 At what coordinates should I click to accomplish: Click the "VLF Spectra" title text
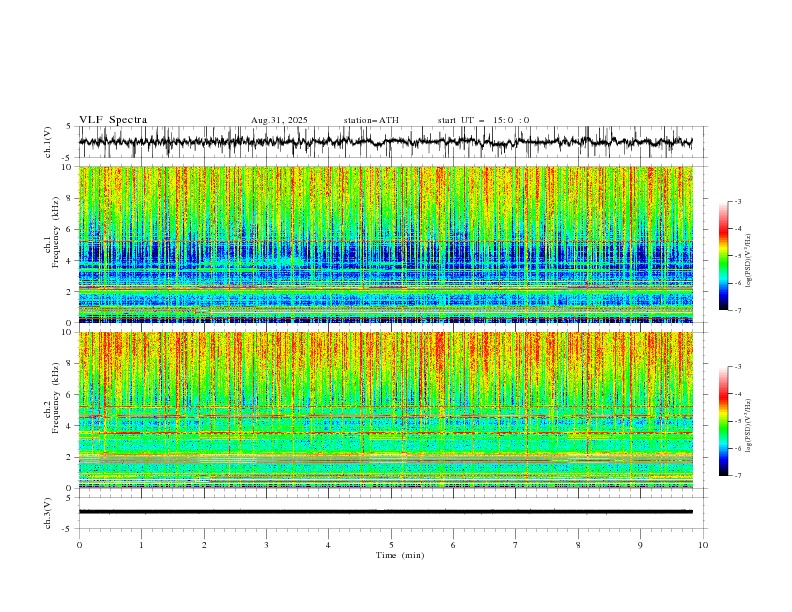click(x=113, y=120)
